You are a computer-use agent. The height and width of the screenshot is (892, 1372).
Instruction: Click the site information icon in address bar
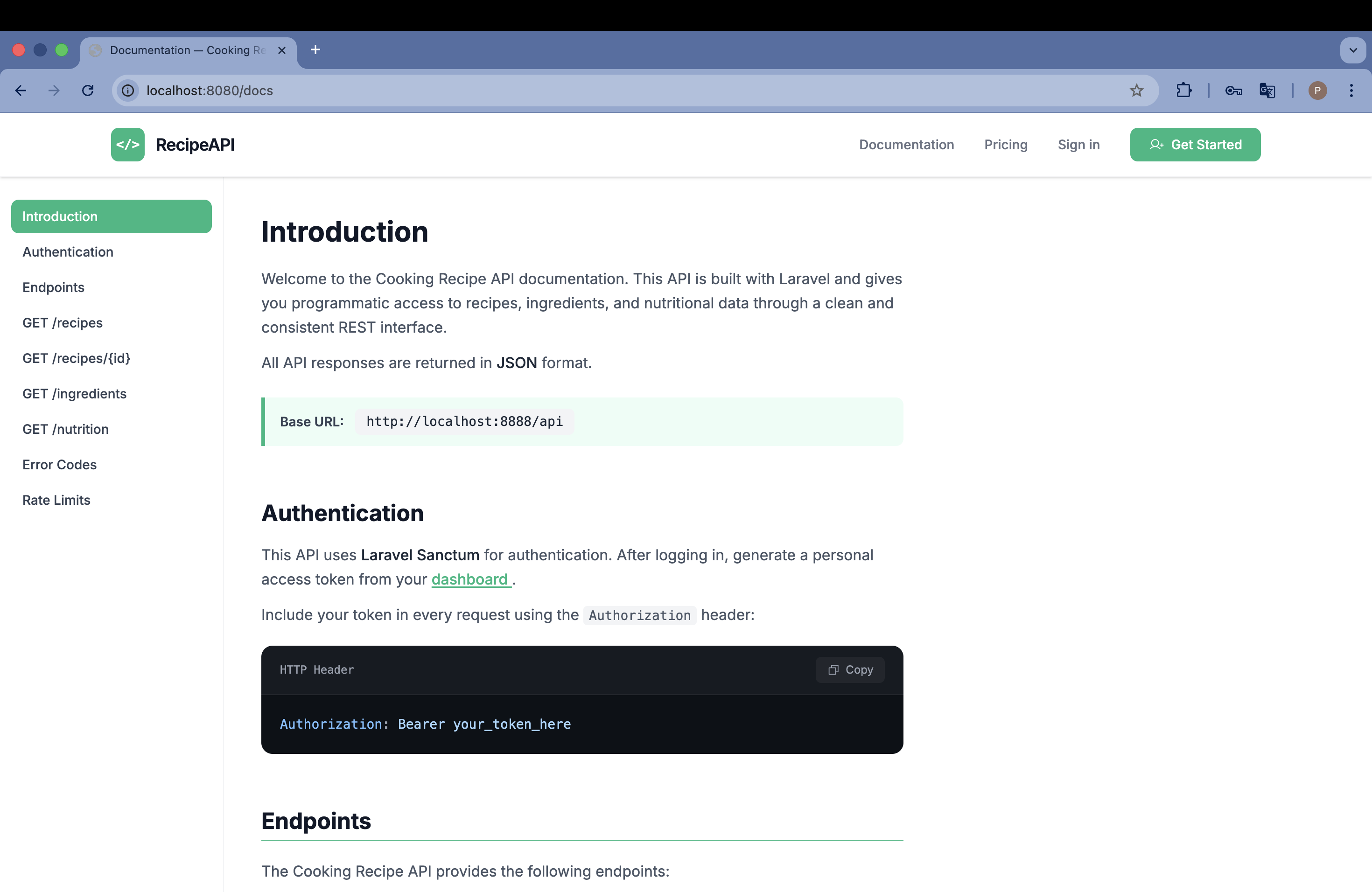tap(127, 91)
